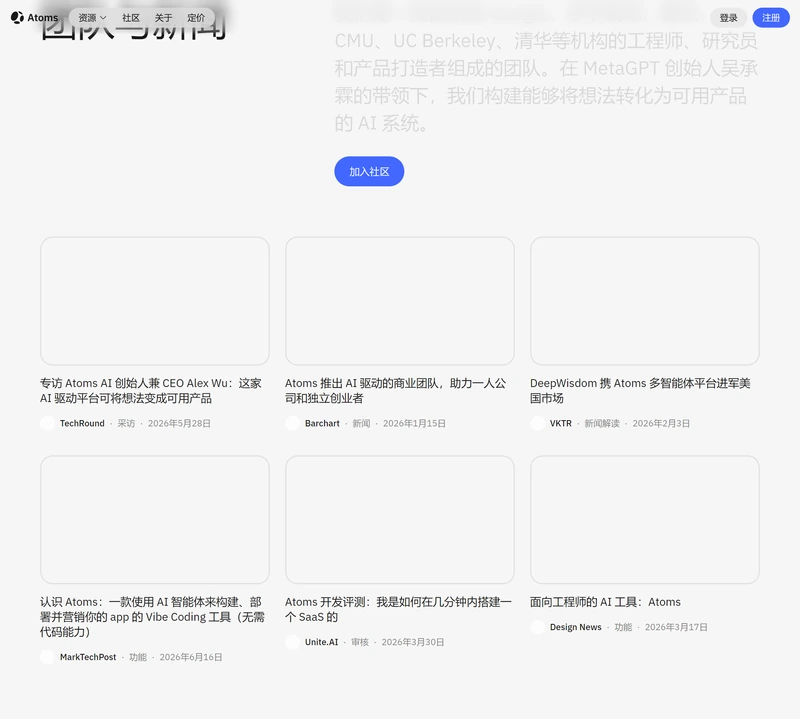
Task: Open the MarkTechPost article thumbnail
Action: (155, 519)
